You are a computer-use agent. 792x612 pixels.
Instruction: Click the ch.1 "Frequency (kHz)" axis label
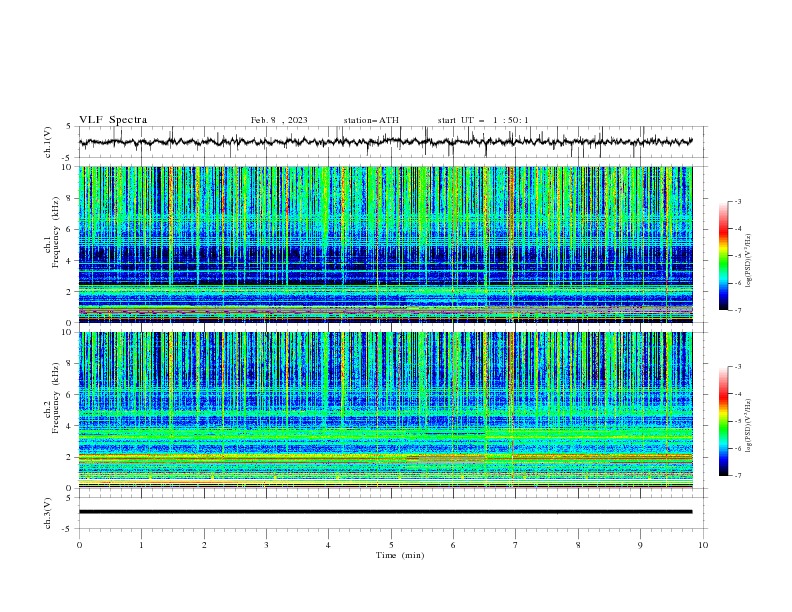click(x=56, y=232)
